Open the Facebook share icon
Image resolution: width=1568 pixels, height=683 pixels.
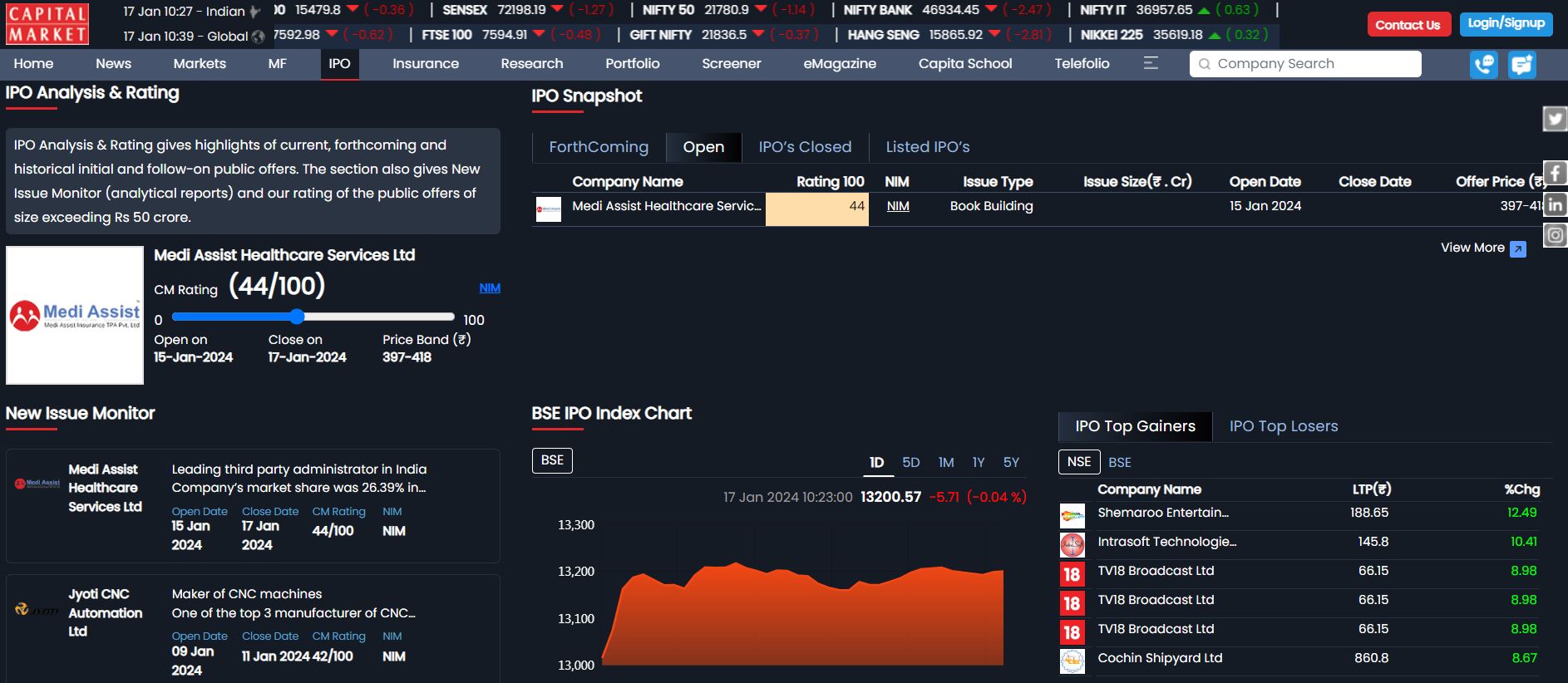pos(1555,174)
